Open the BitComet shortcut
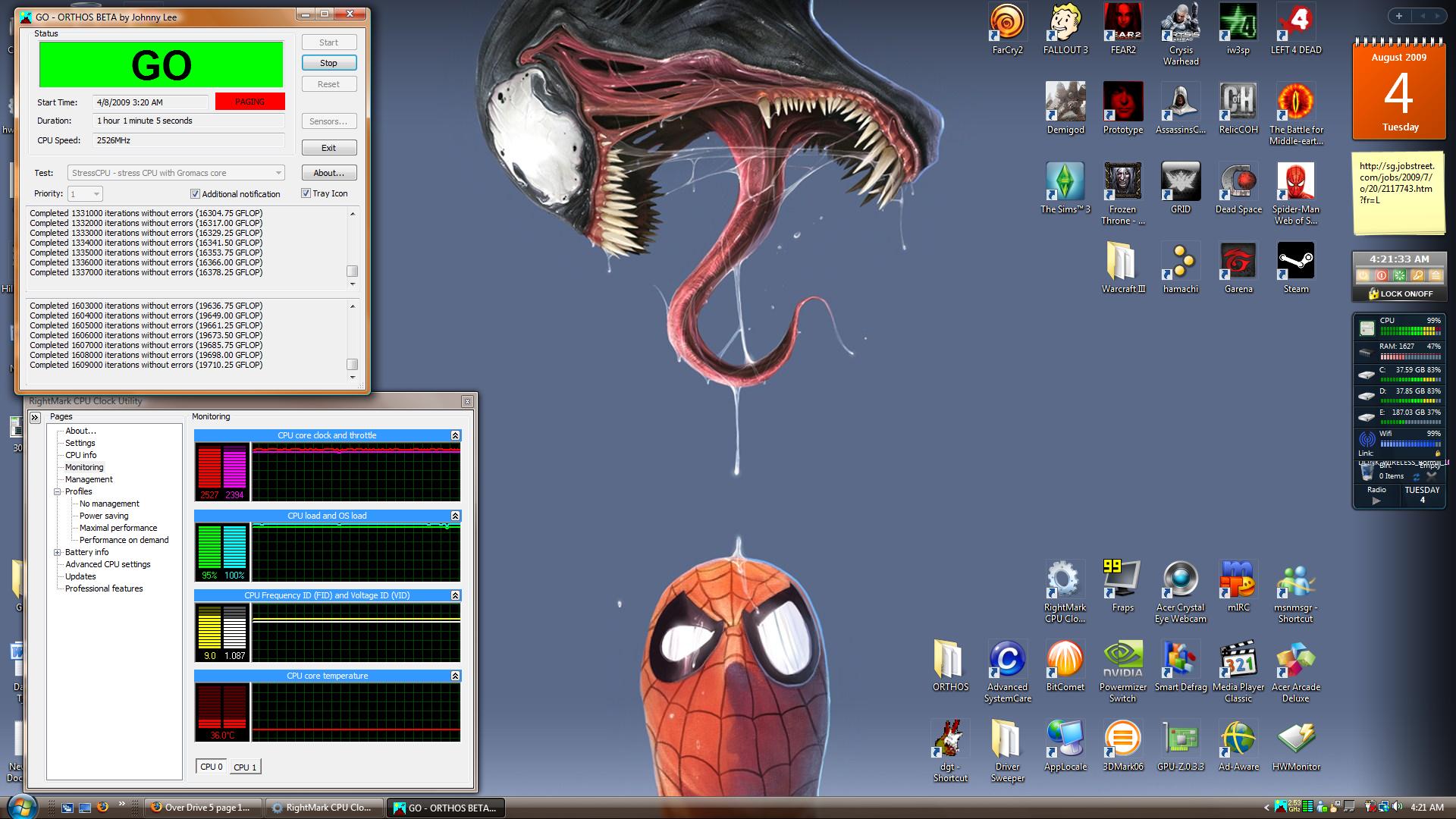1456x819 pixels. click(1065, 666)
